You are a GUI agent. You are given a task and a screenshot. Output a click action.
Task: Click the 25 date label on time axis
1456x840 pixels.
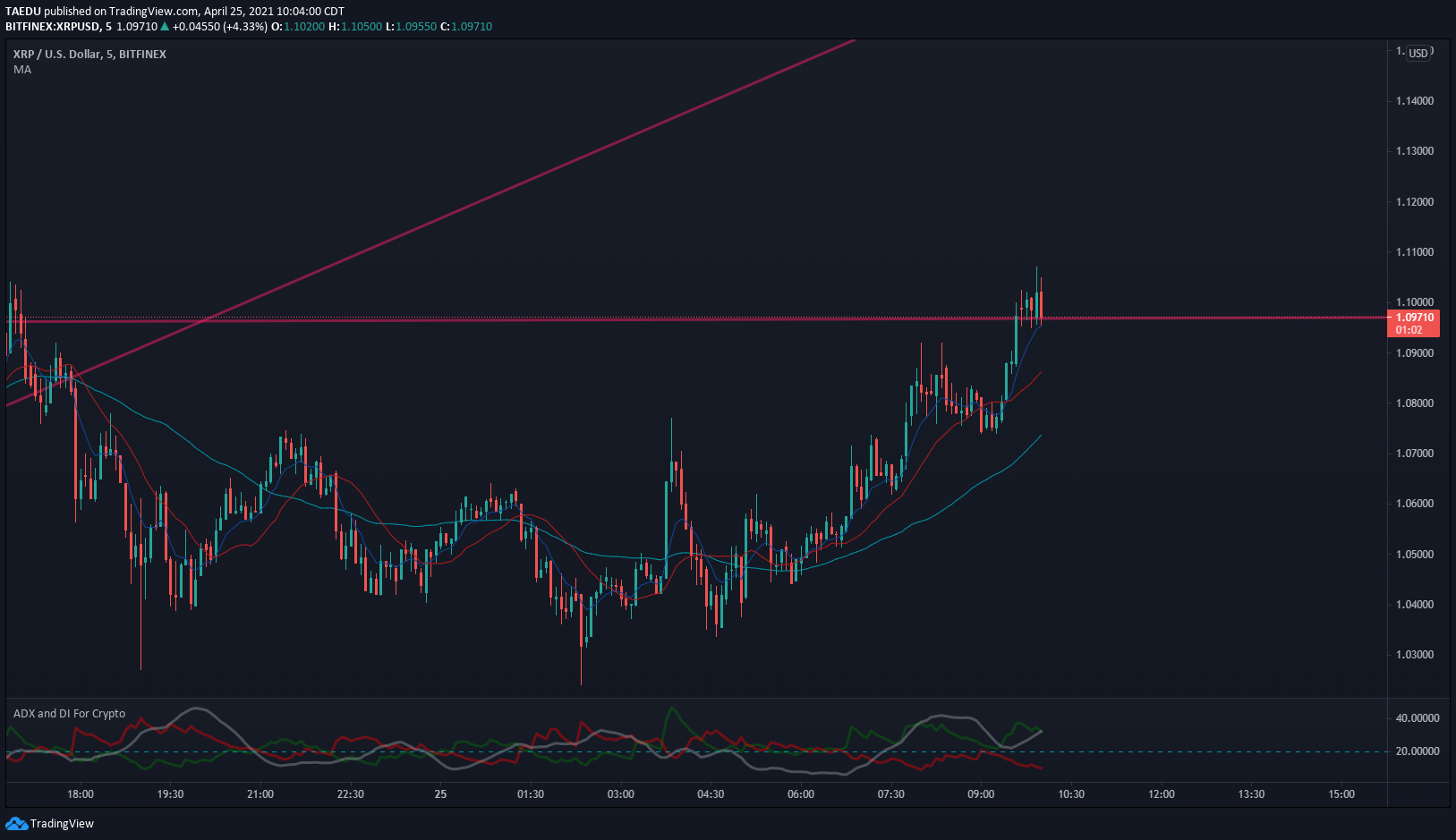(440, 794)
